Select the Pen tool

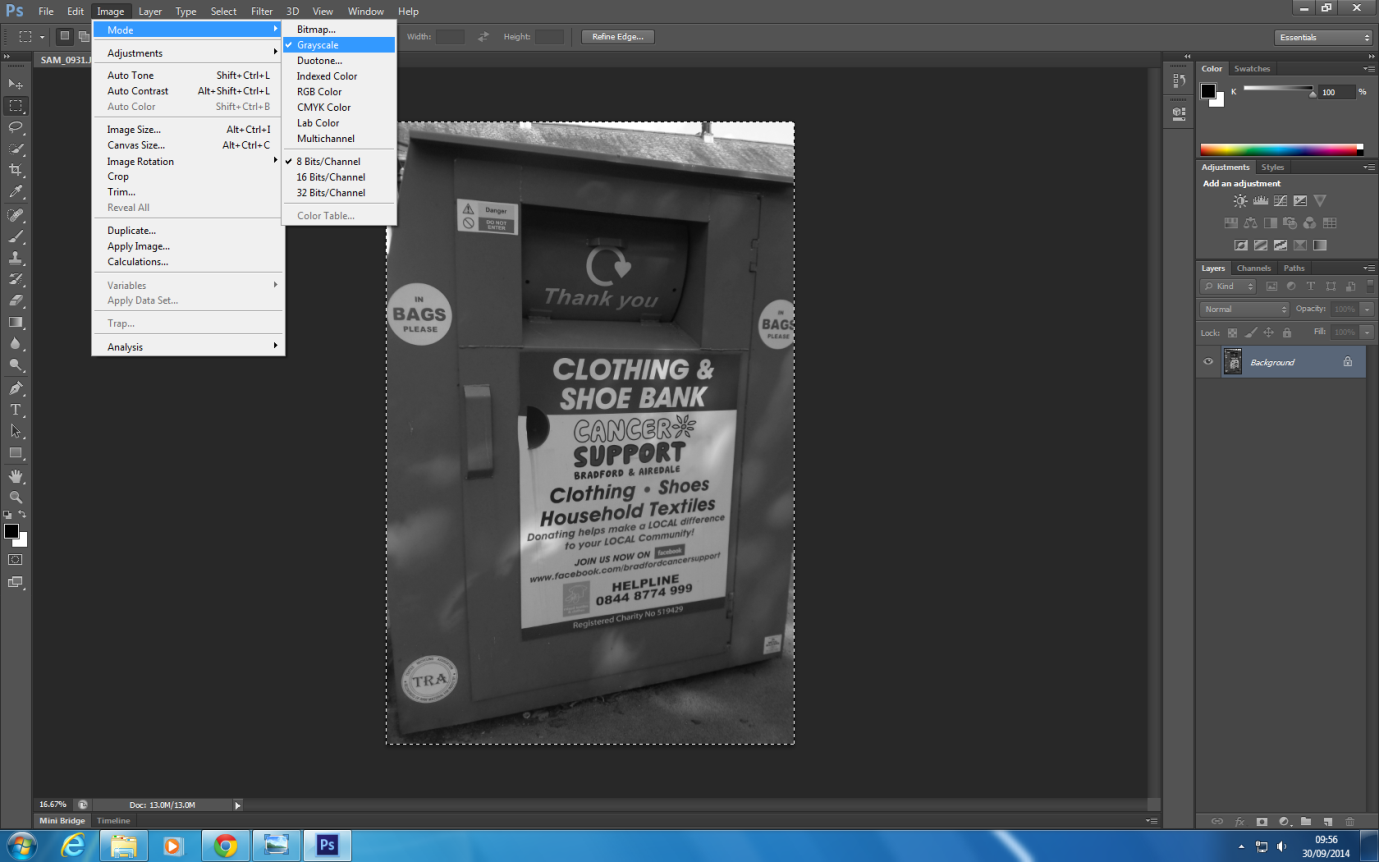point(16,388)
